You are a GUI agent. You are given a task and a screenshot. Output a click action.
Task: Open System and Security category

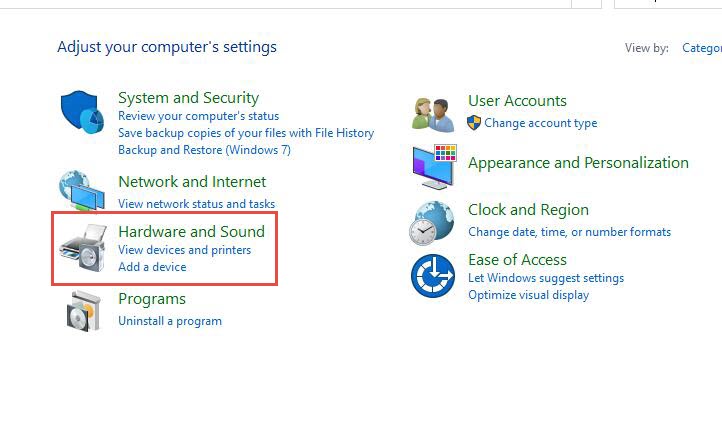point(188,98)
